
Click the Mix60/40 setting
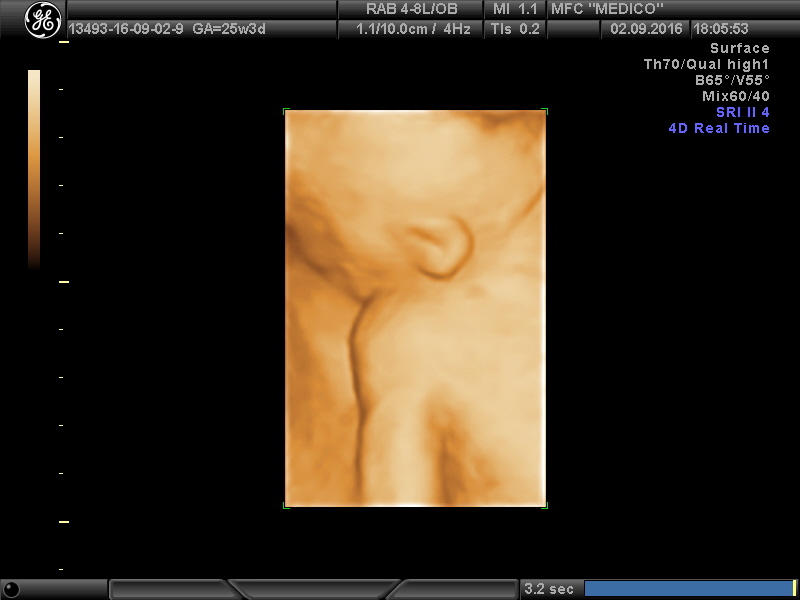[736, 96]
